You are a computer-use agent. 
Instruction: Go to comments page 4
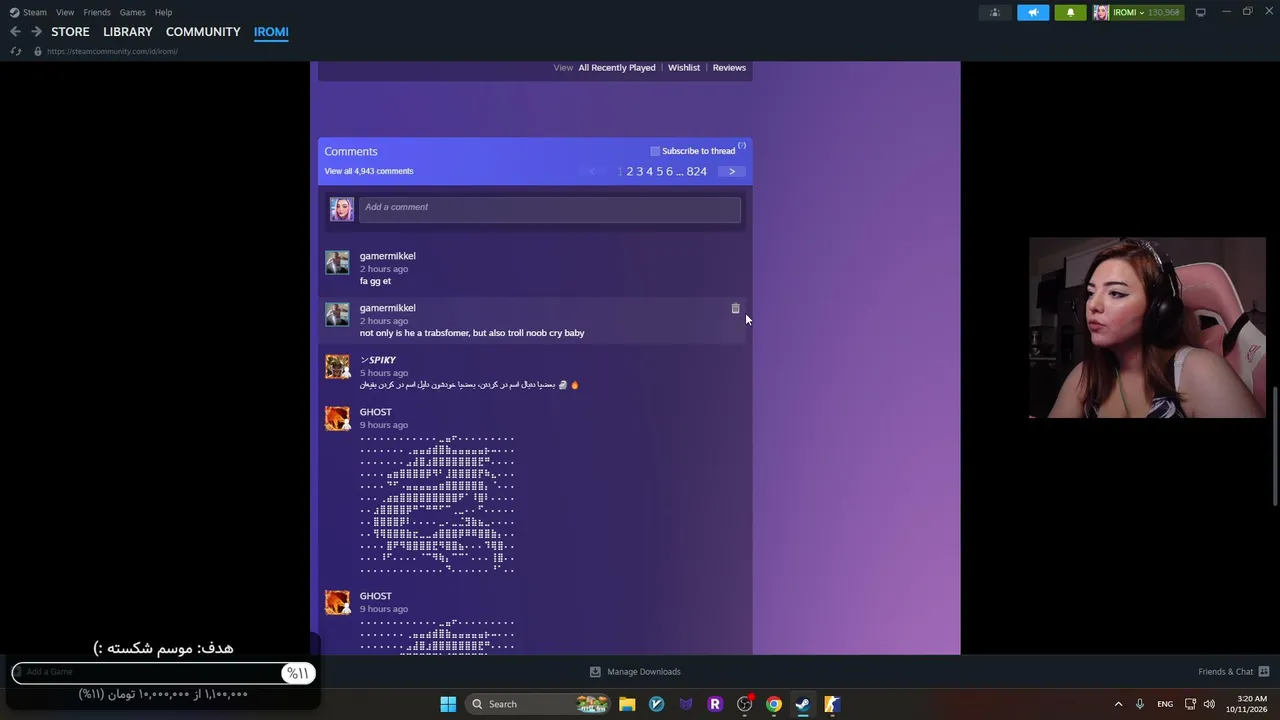click(649, 171)
